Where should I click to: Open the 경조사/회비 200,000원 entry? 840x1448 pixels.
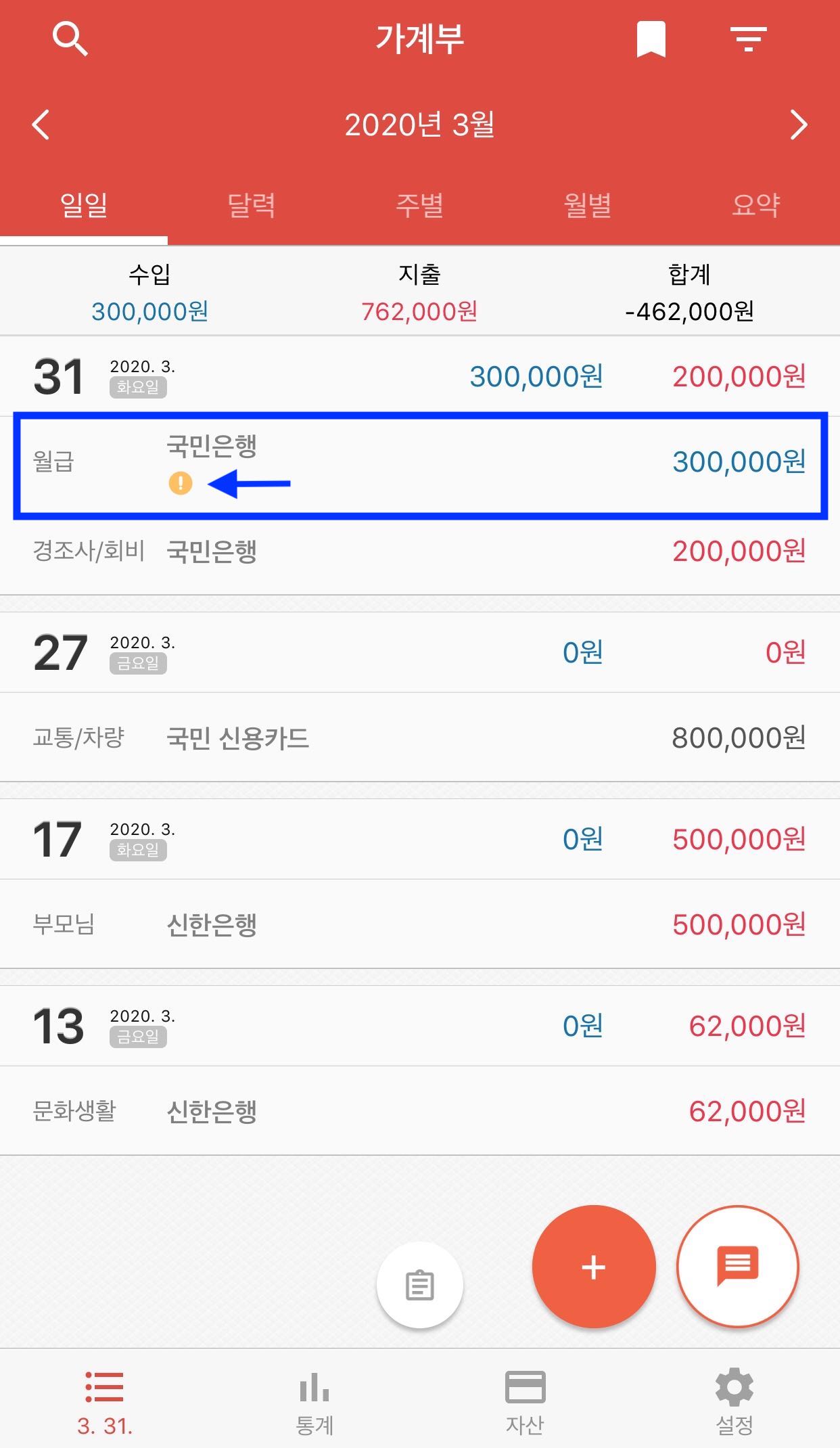420,551
